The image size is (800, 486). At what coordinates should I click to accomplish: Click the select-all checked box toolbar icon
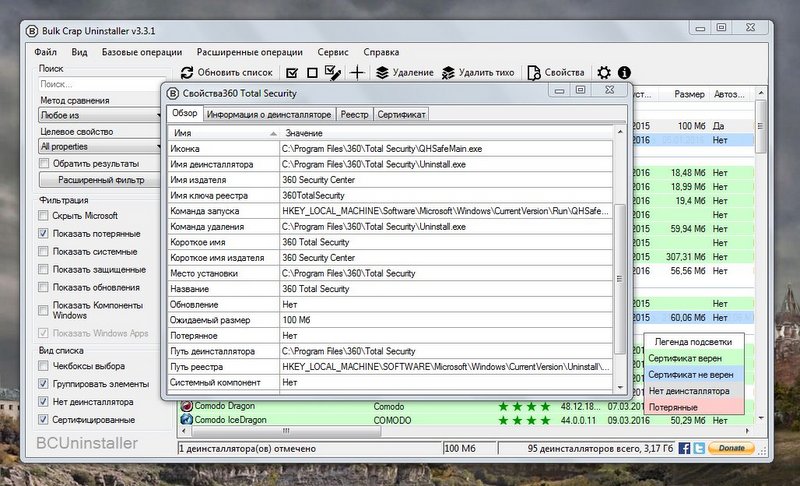point(292,73)
